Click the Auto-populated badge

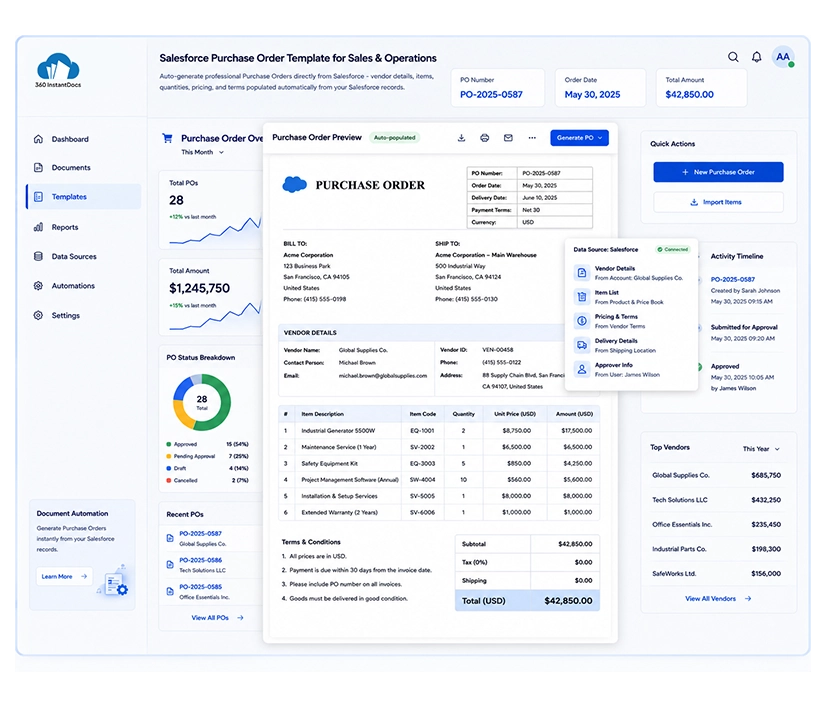(395, 138)
